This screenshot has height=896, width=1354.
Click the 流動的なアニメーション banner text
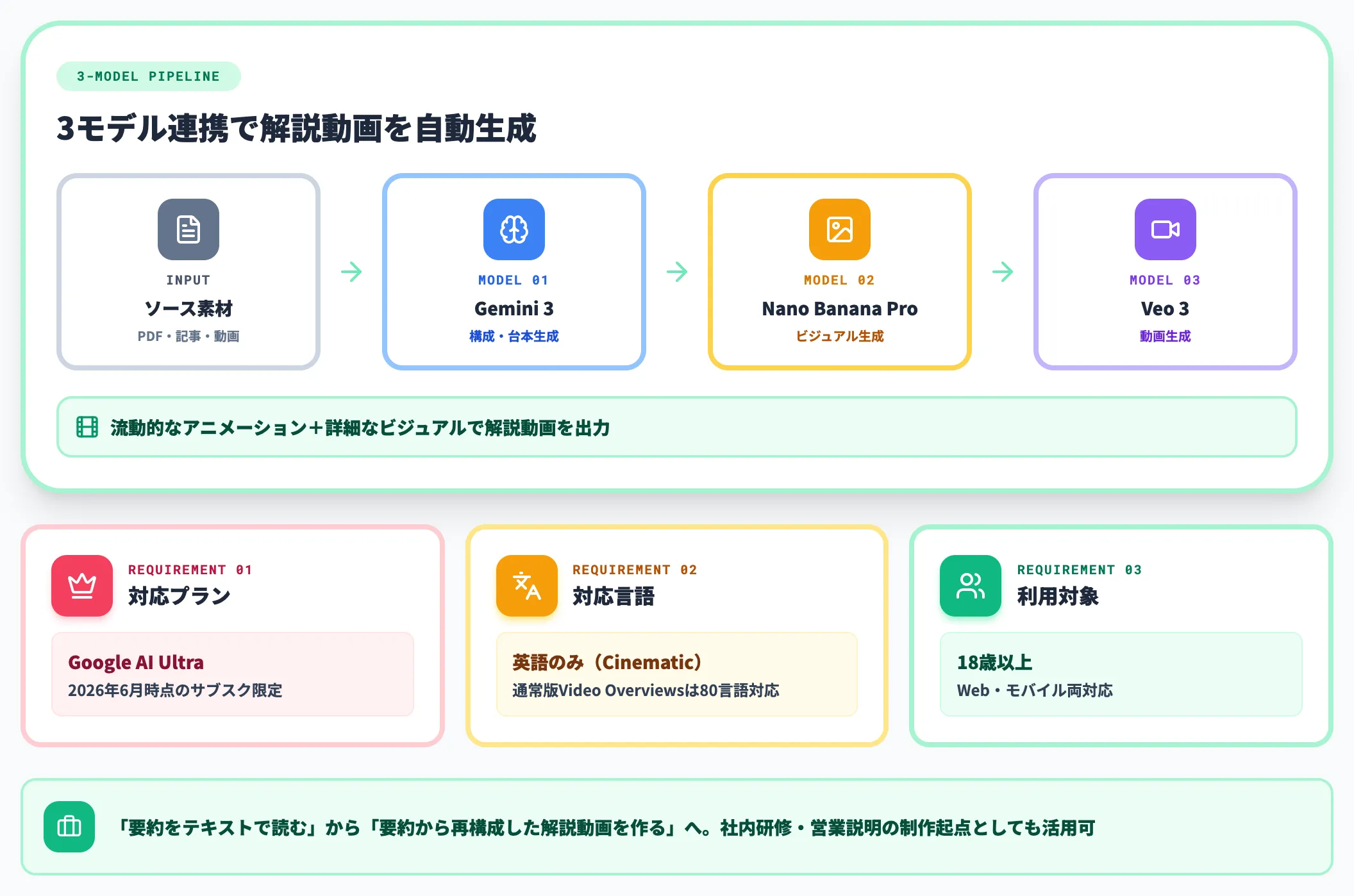pyautogui.click(x=360, y=427)
